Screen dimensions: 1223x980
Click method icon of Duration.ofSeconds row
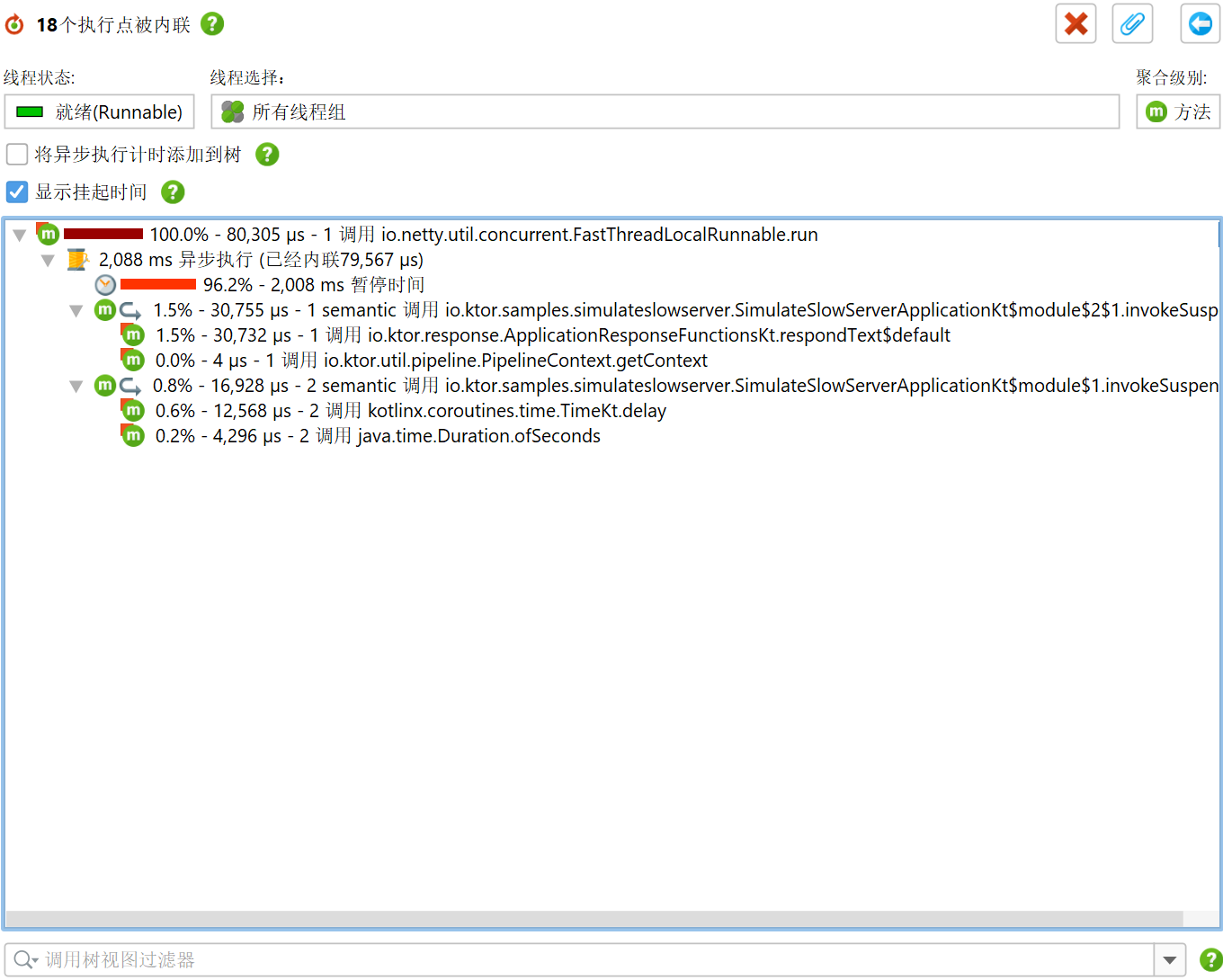133,436
